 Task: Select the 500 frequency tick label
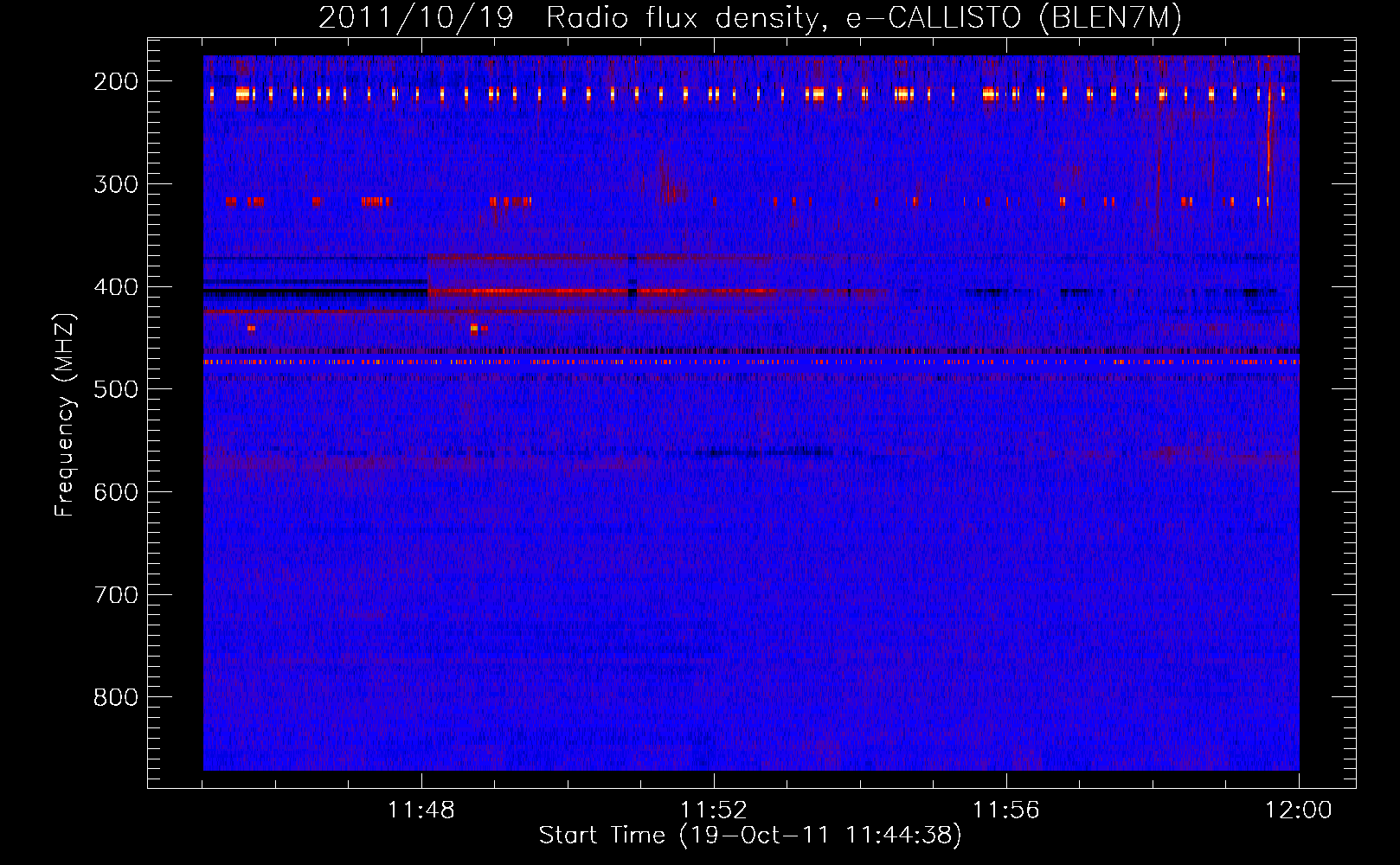116,389
